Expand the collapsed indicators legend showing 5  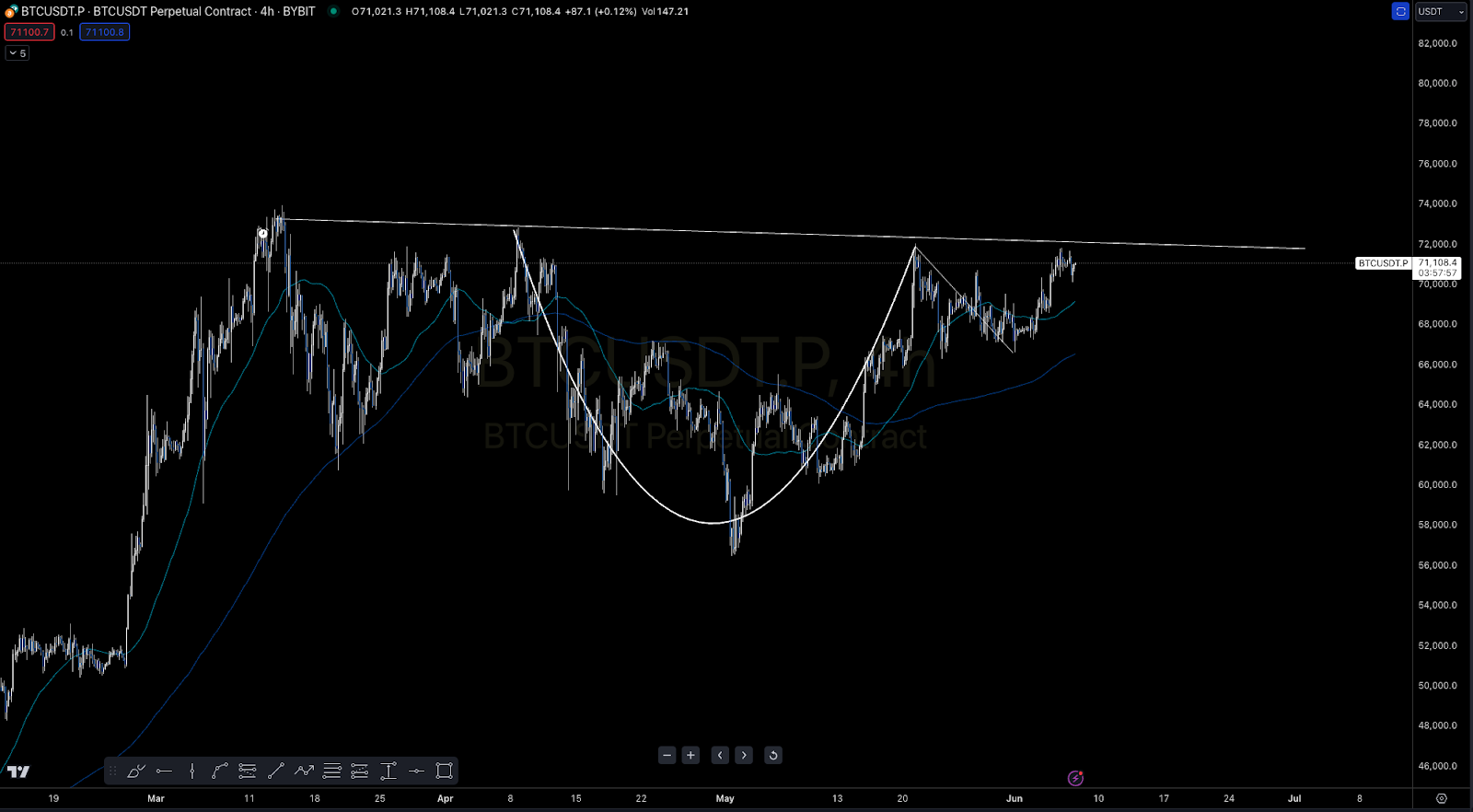(17, 53)
